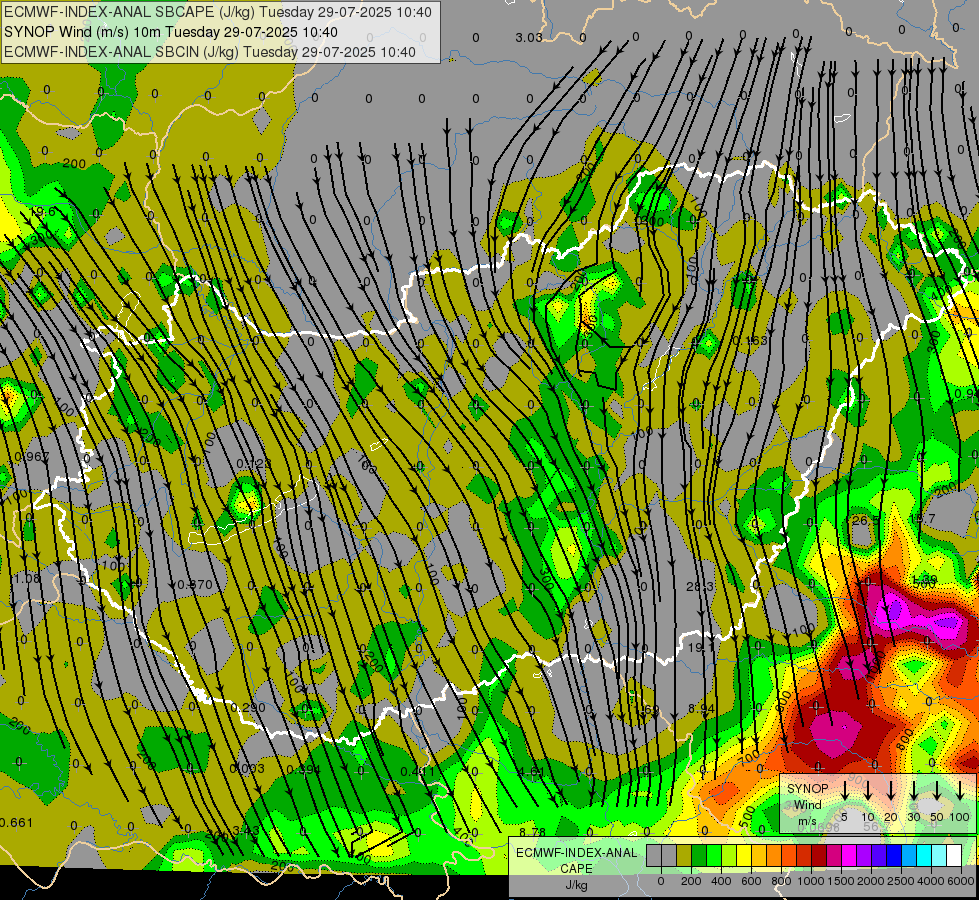Click the '28.3' value on the map
This screenshot has height=900, width=979.
[x=700, y=586]
